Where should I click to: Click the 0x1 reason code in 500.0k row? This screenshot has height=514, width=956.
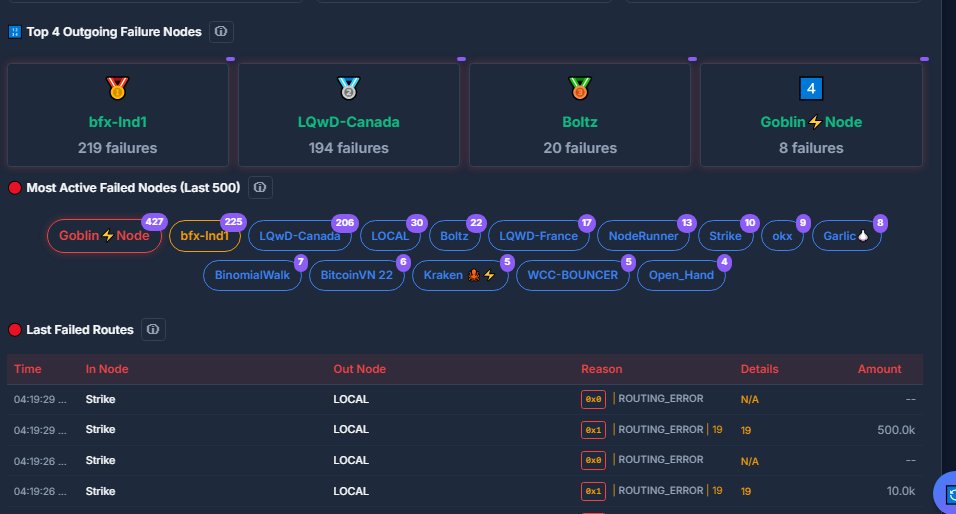593,430
